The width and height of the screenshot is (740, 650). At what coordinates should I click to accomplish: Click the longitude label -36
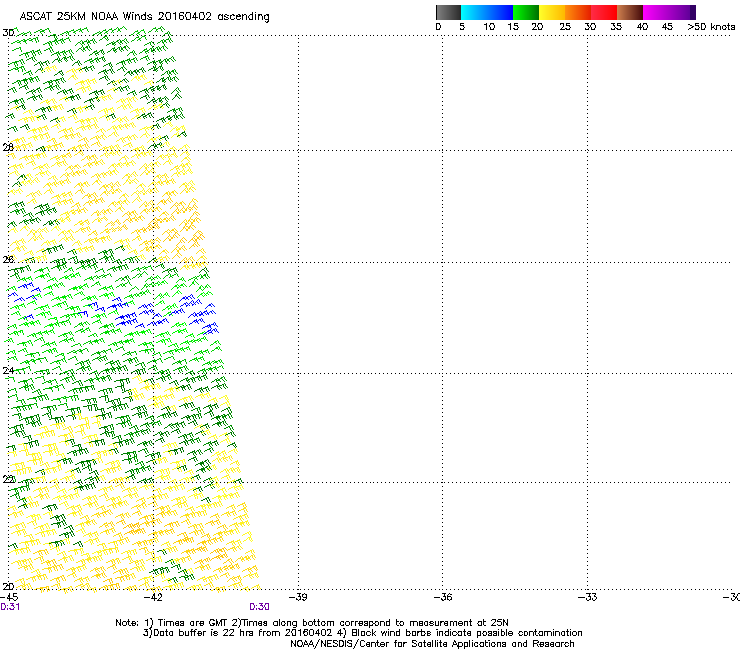[x=443, y=597]
